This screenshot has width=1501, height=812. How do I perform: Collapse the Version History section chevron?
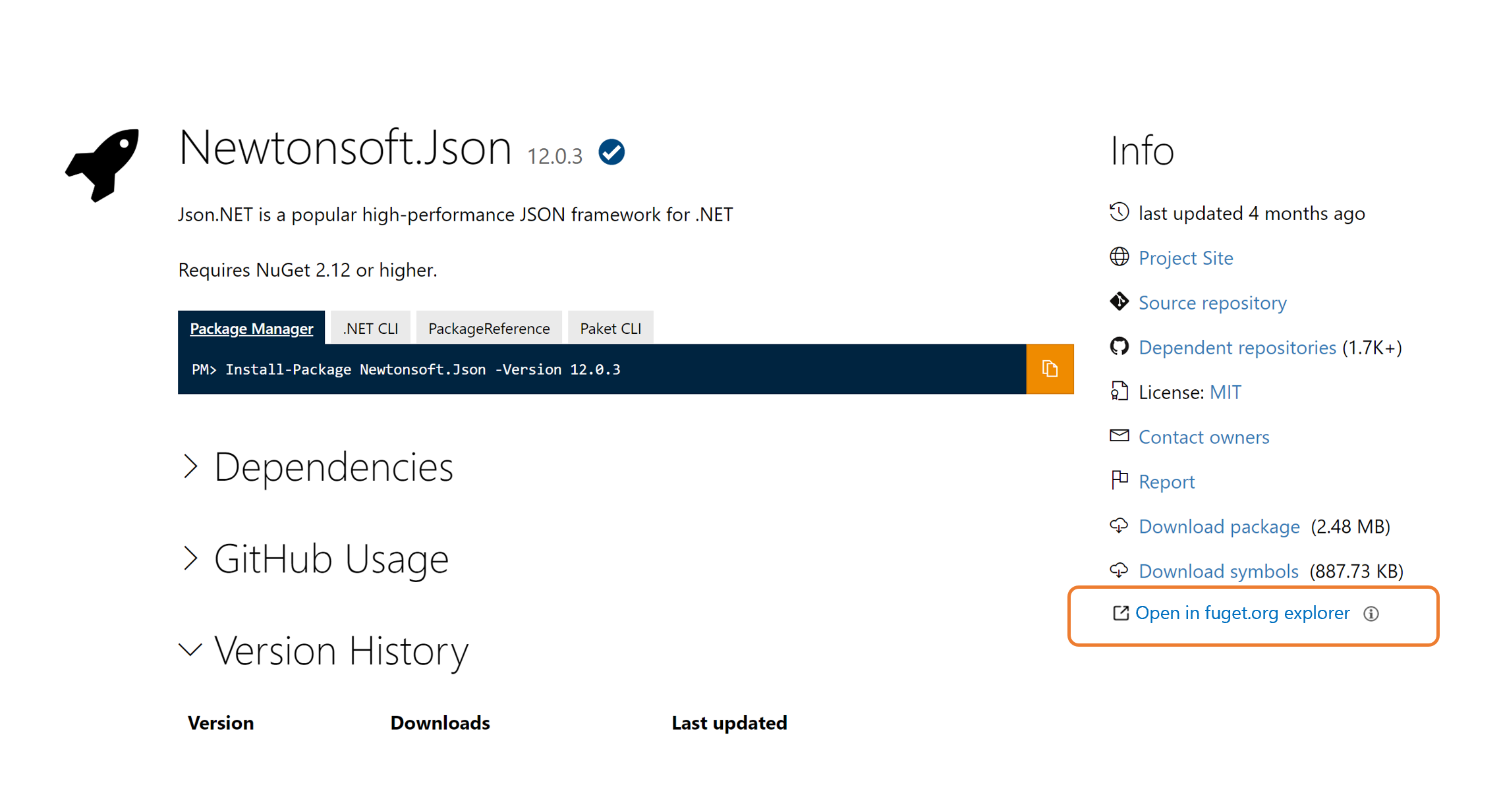coord(190,650)
